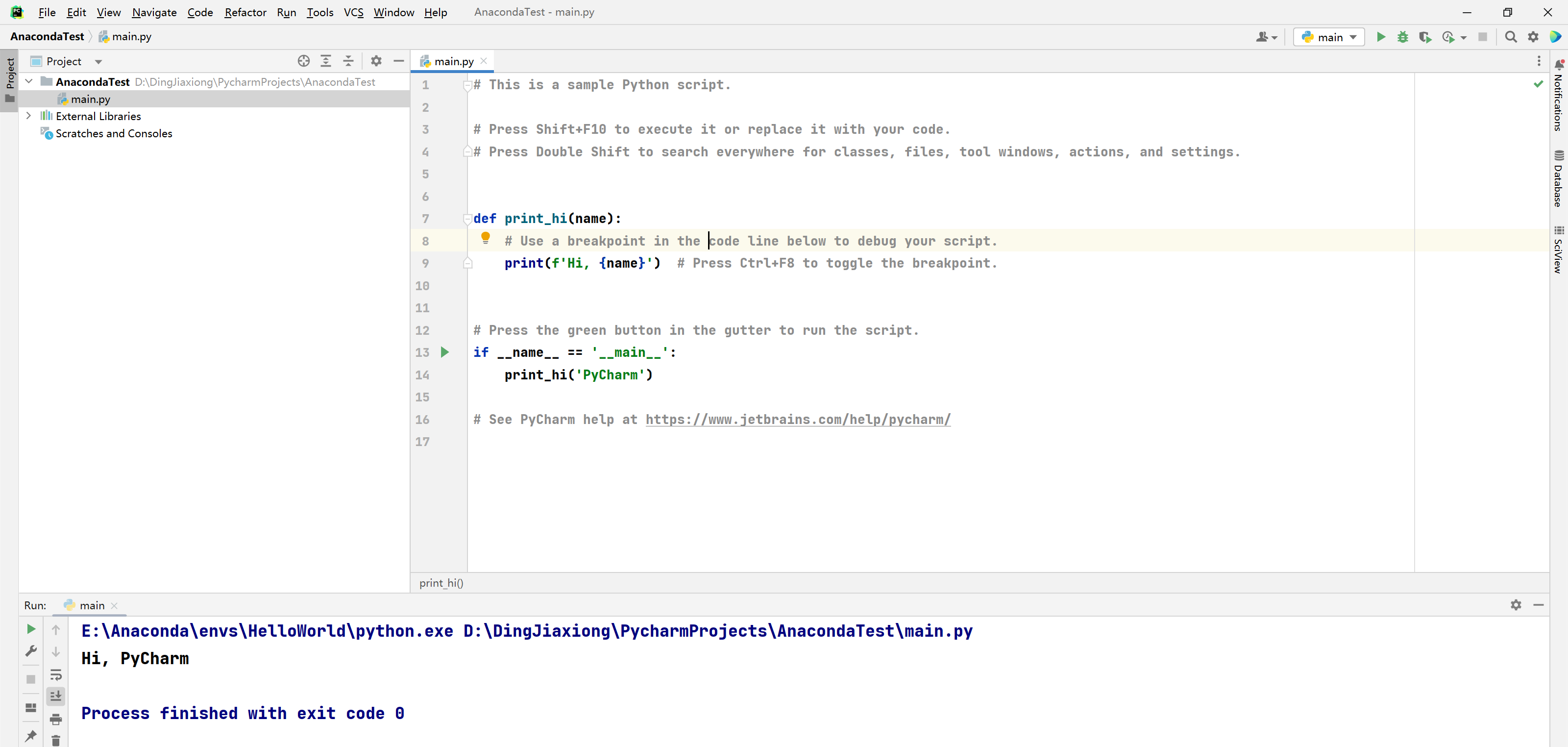Run 'main' with the toolbar play button
The height and width of the screenshot is (747, 1568).
(1380, 37)
